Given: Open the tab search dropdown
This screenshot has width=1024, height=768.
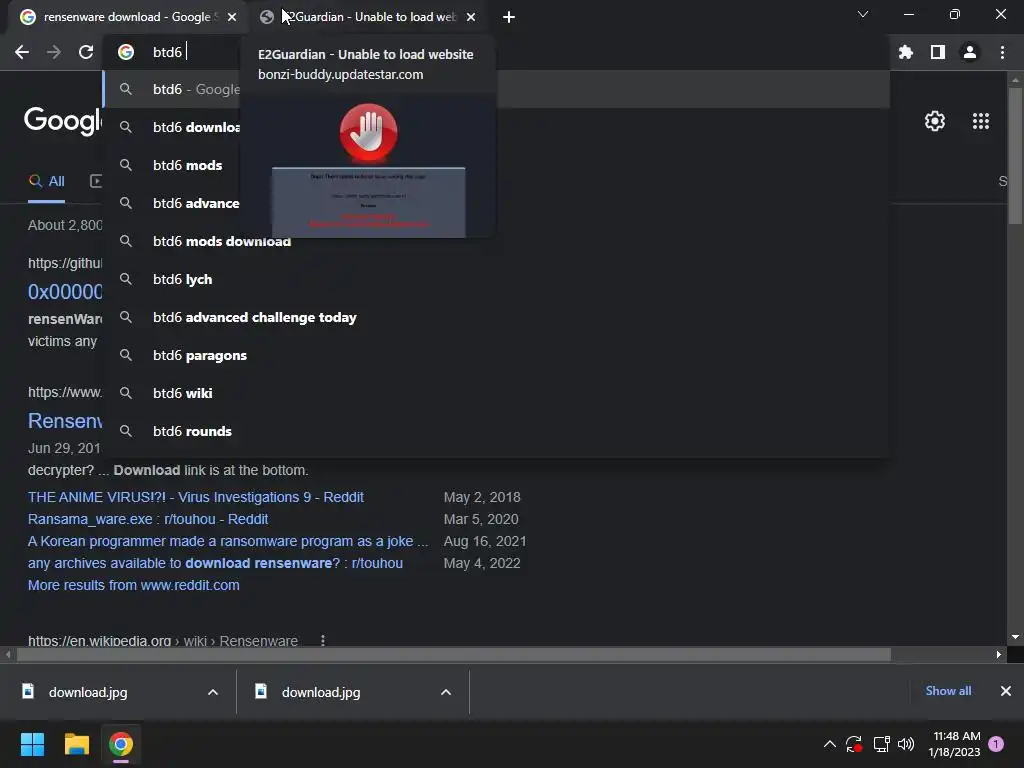Looking at the screenshot, I should tap(863, 14).
